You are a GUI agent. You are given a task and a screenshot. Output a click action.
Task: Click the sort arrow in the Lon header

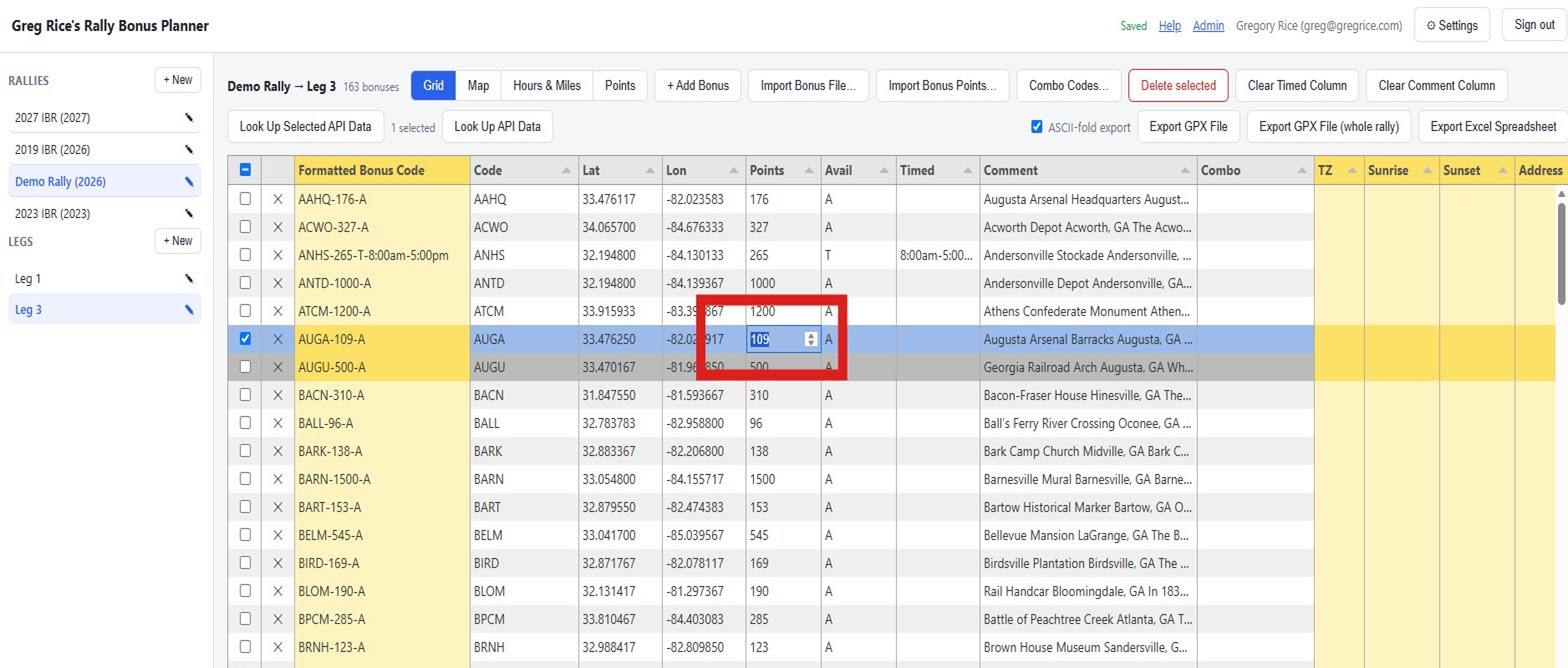point(735,171)
